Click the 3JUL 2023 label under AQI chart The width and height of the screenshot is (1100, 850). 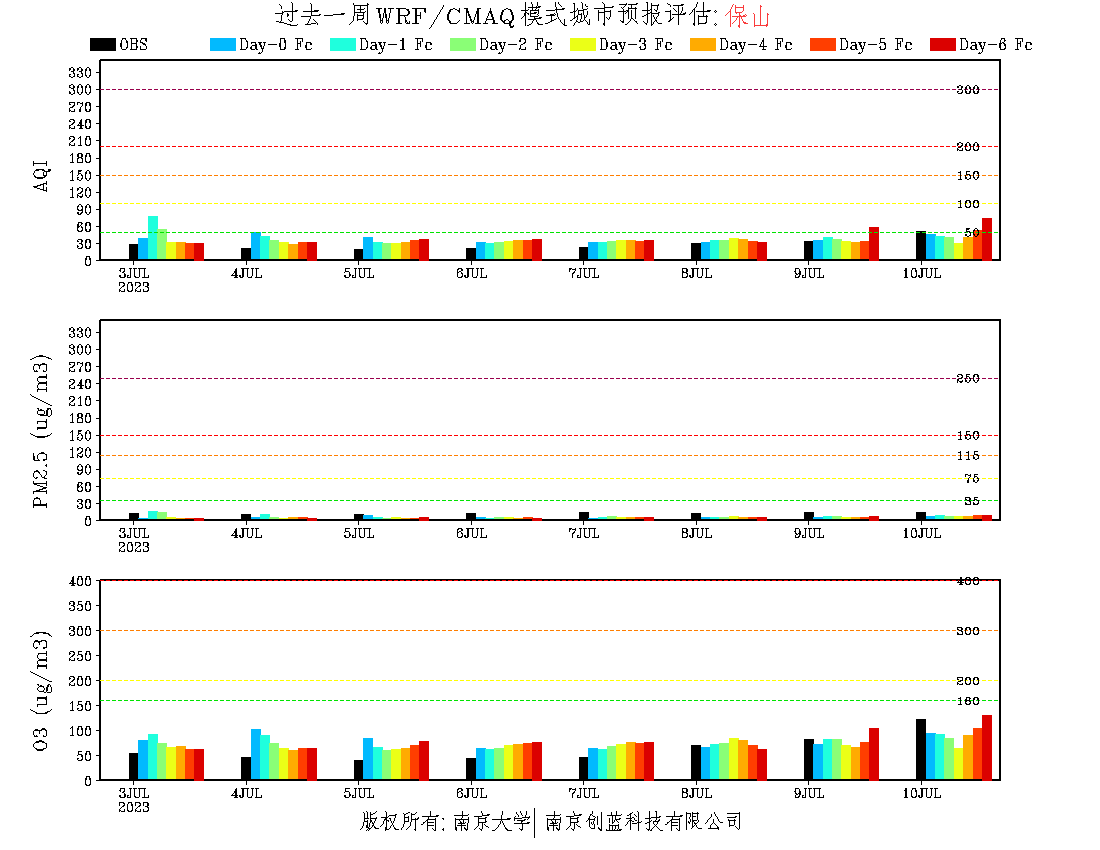133,280
